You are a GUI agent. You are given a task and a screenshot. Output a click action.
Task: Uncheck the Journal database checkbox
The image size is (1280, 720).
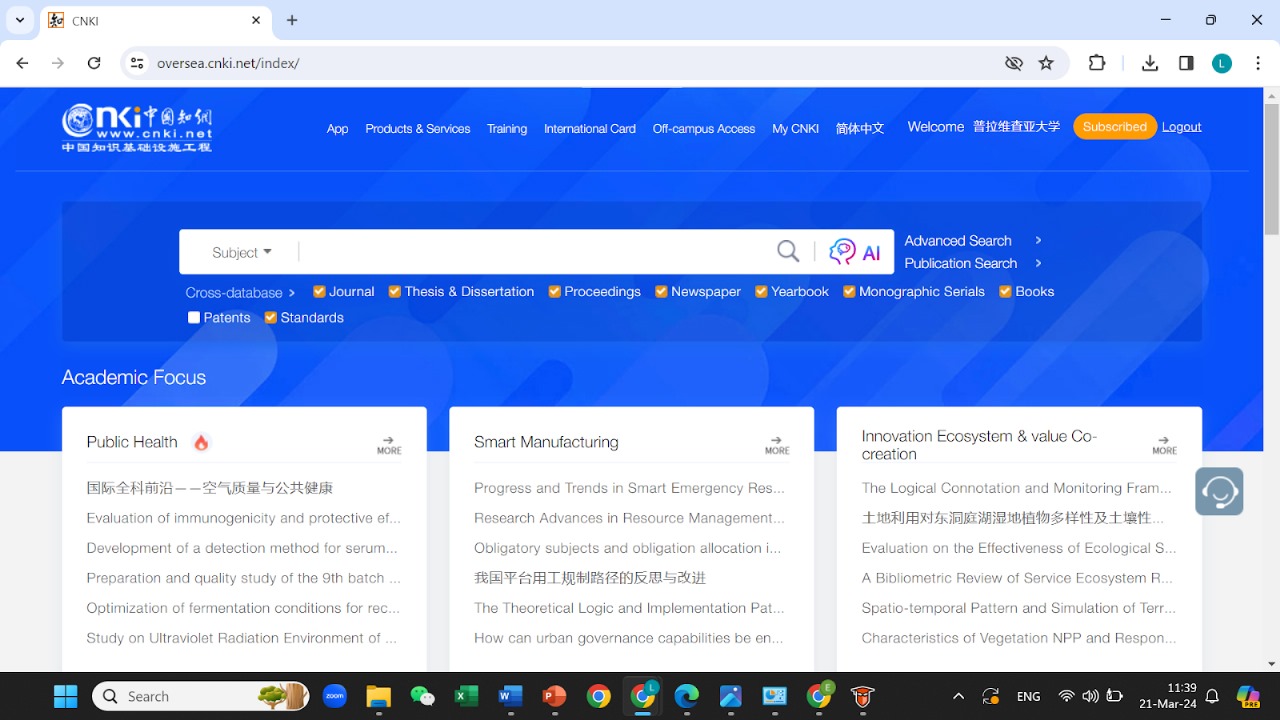pyautogui.click(x=319, y=291)
